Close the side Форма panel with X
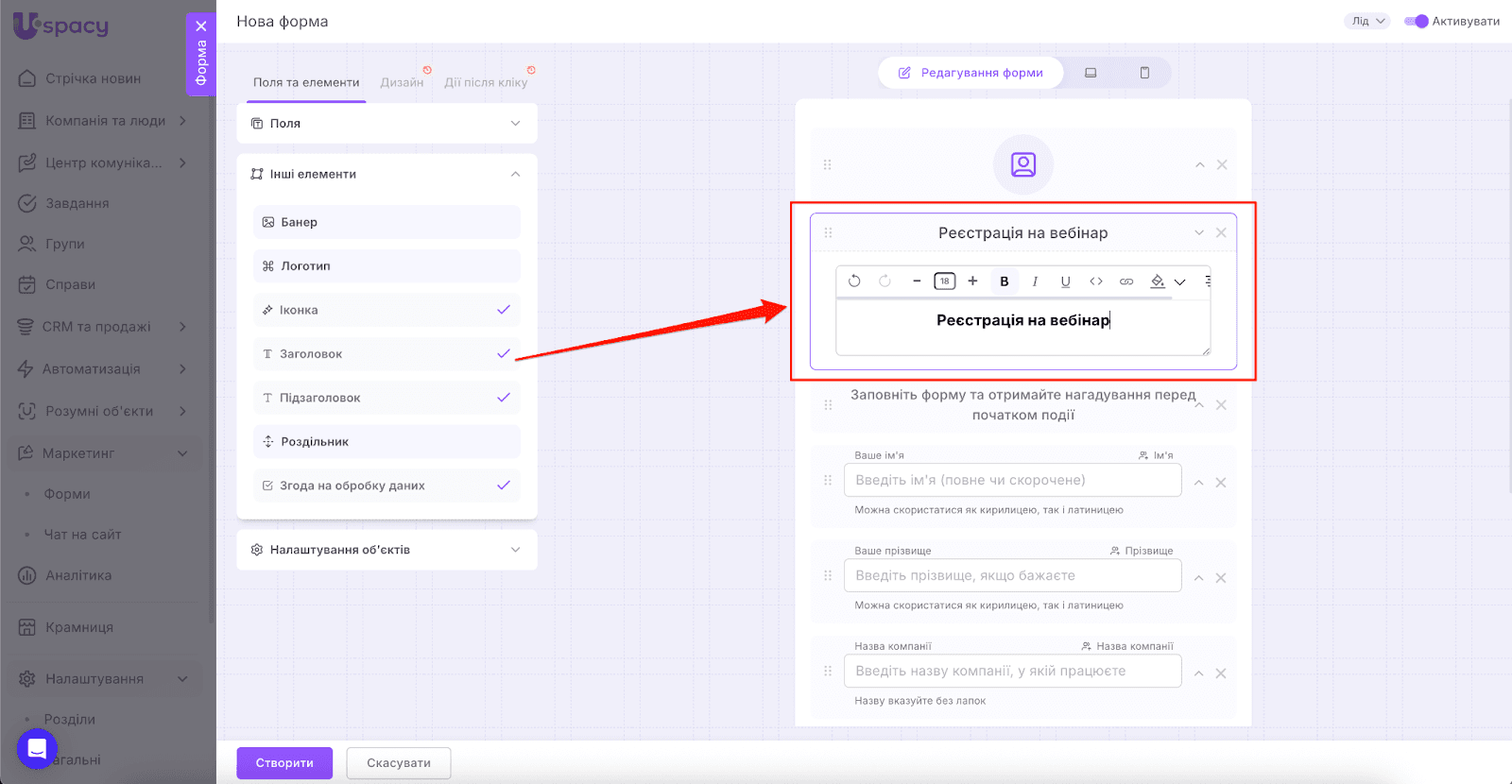Image resolution: width=1512 pixels, height=784 pixels. point(201,26)
